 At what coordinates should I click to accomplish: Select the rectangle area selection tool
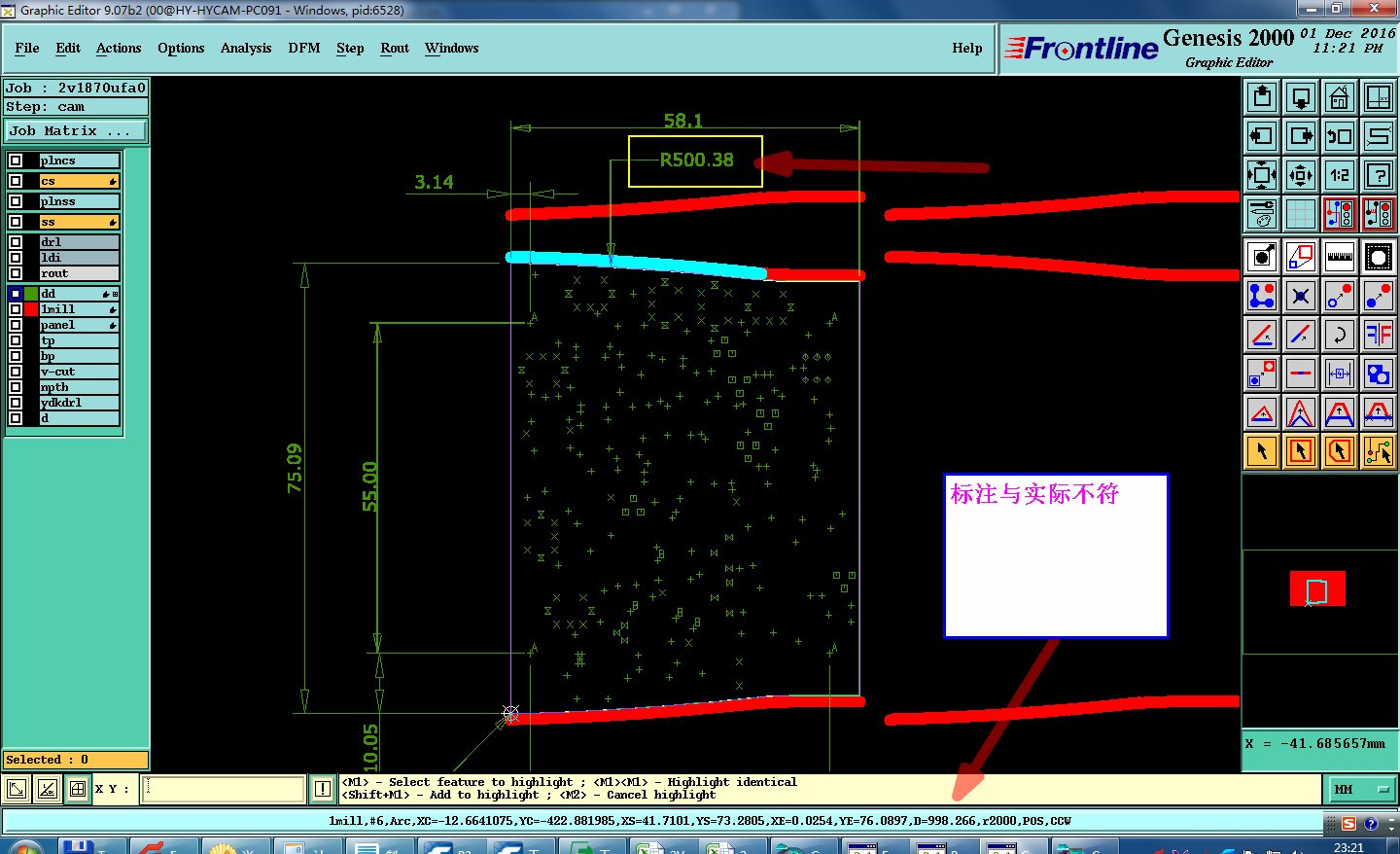pos(1301,451)
